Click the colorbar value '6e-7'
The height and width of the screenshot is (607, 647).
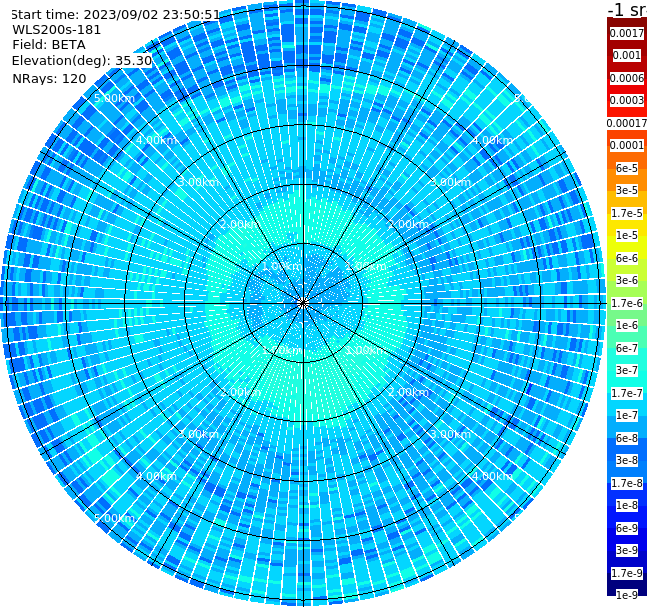click(x=627, y=348)
